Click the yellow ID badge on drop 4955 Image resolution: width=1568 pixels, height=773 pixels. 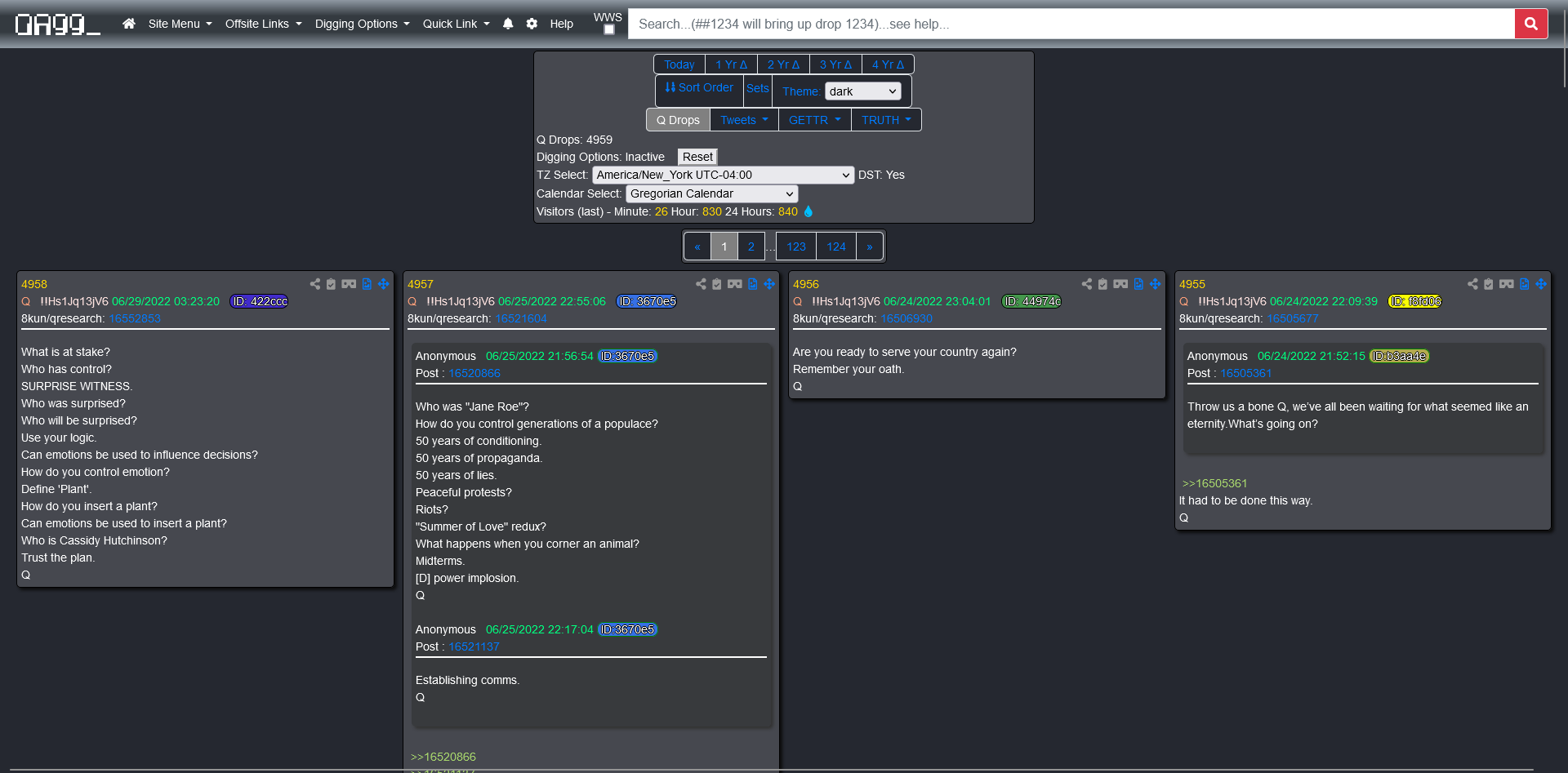[1415, 301]
